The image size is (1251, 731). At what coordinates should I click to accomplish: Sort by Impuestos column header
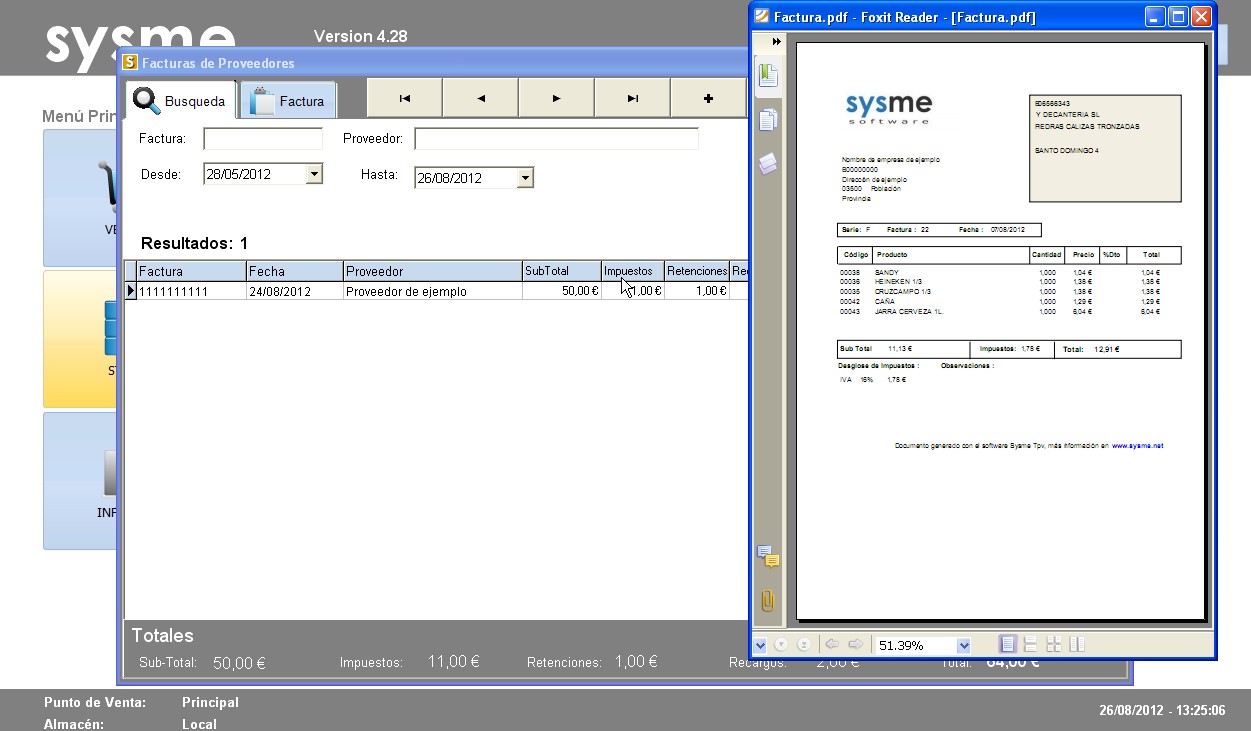pyautogui.click(x=633, y=271)
